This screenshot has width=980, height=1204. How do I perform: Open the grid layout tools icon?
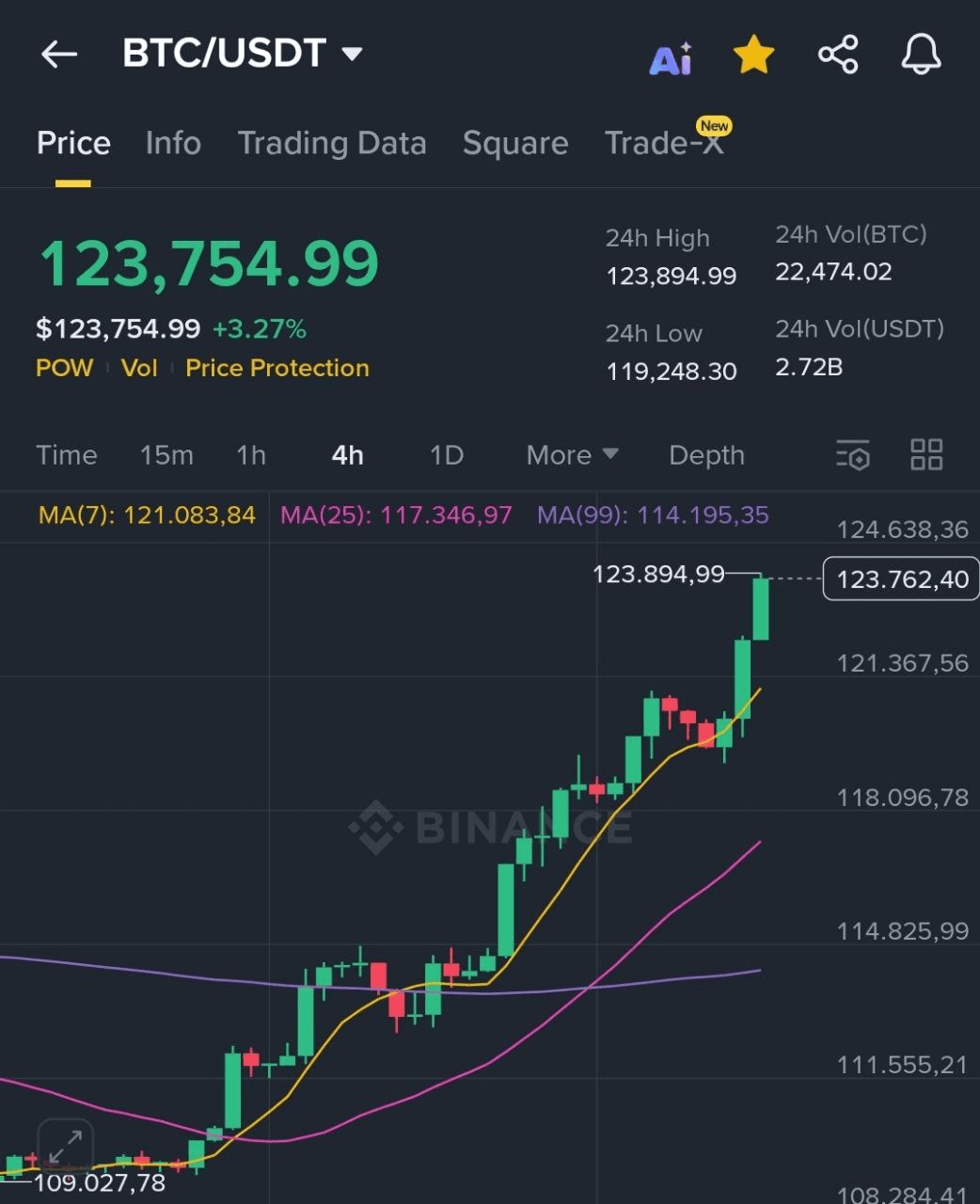[x=926, y=455]
